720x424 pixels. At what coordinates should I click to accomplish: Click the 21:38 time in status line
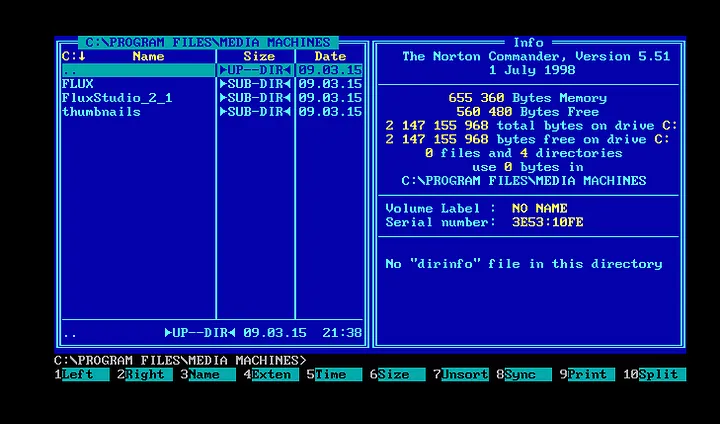click(x=342, y=333)
